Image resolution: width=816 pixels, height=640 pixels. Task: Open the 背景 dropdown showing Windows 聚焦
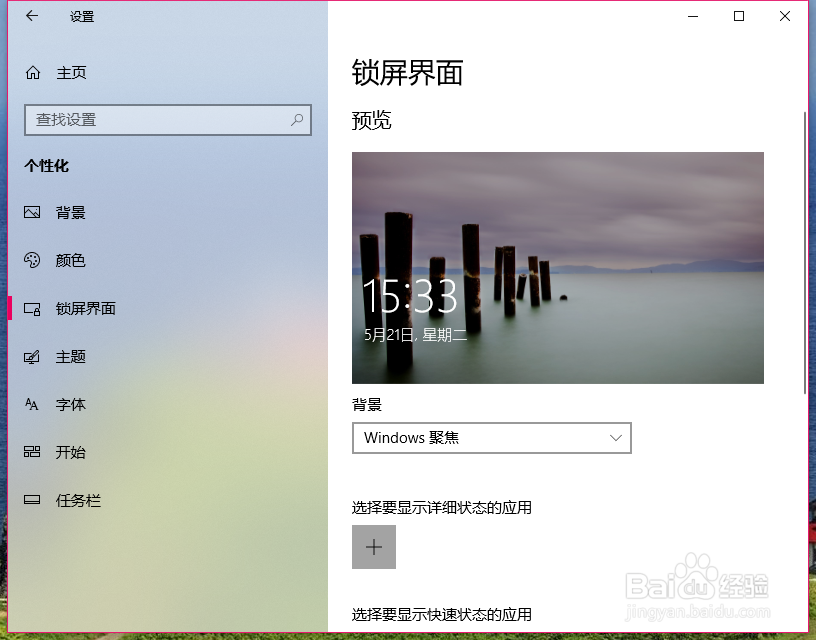(491, 438)
